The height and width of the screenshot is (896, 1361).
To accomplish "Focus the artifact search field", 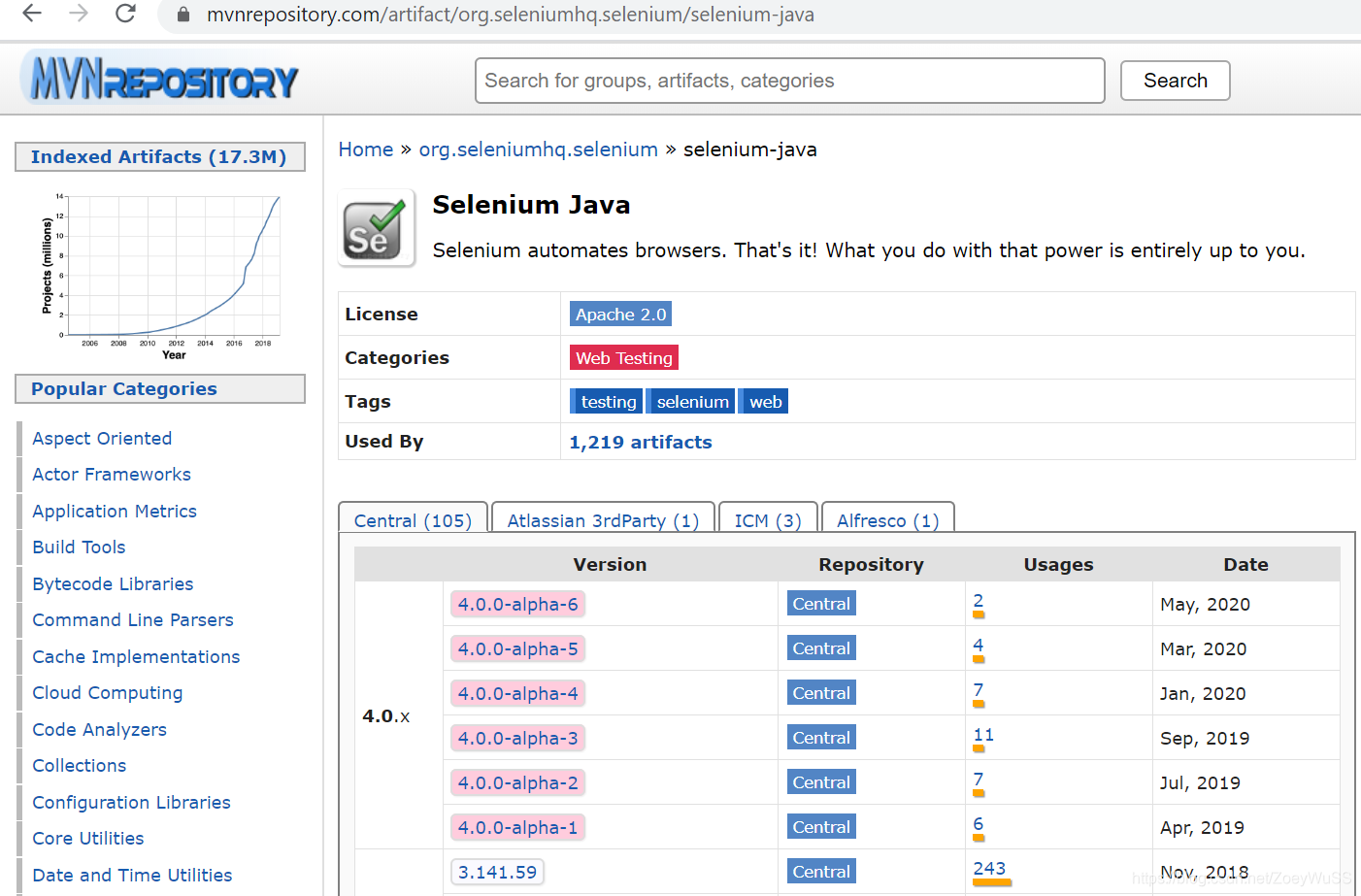I will coord(789,81).
